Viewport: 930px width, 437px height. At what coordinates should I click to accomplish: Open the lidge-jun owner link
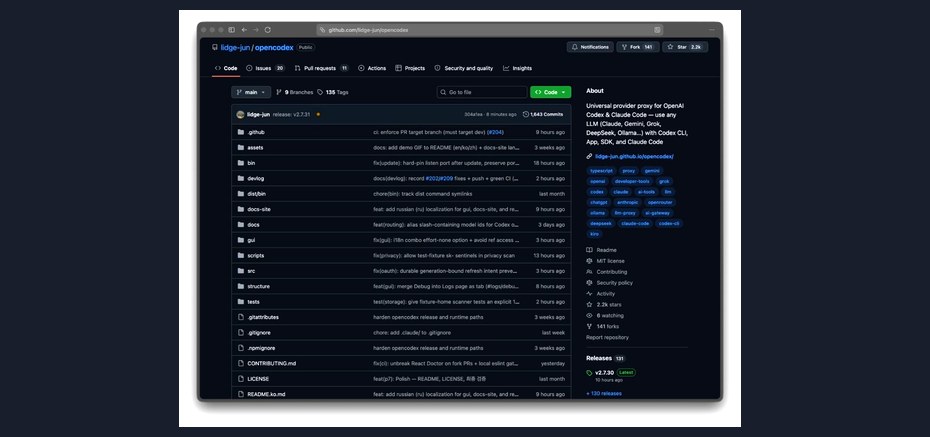click(235, 47)
